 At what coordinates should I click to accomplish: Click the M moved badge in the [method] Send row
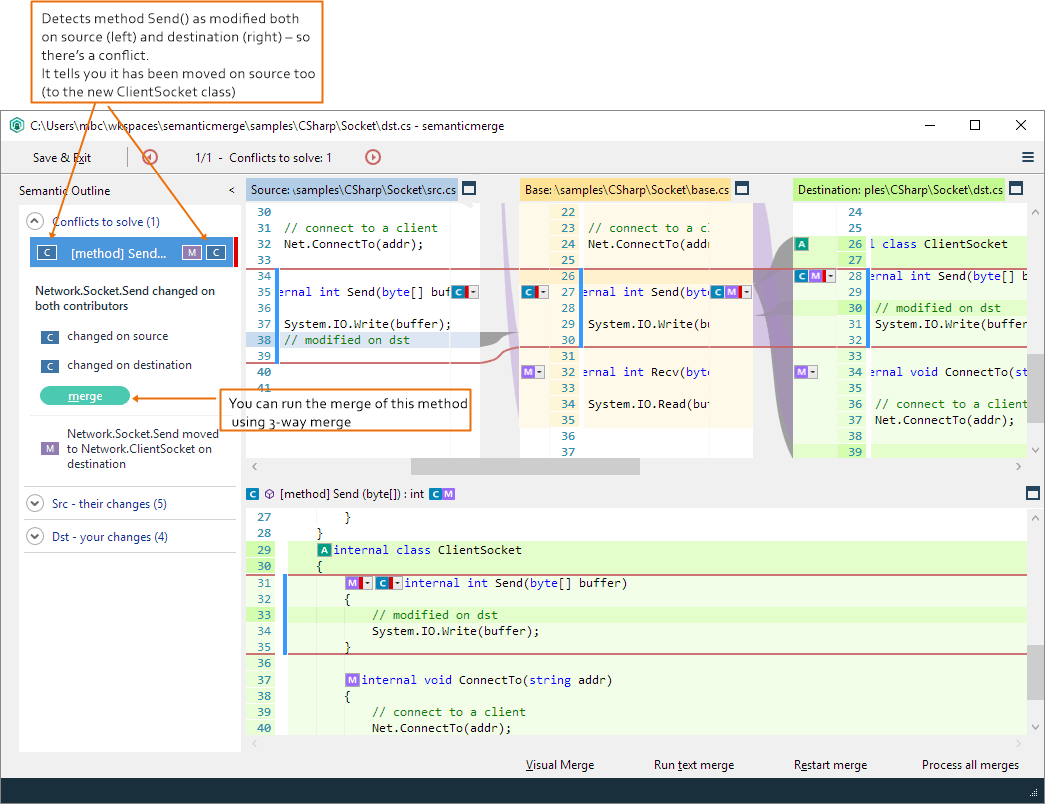(192, 253)
